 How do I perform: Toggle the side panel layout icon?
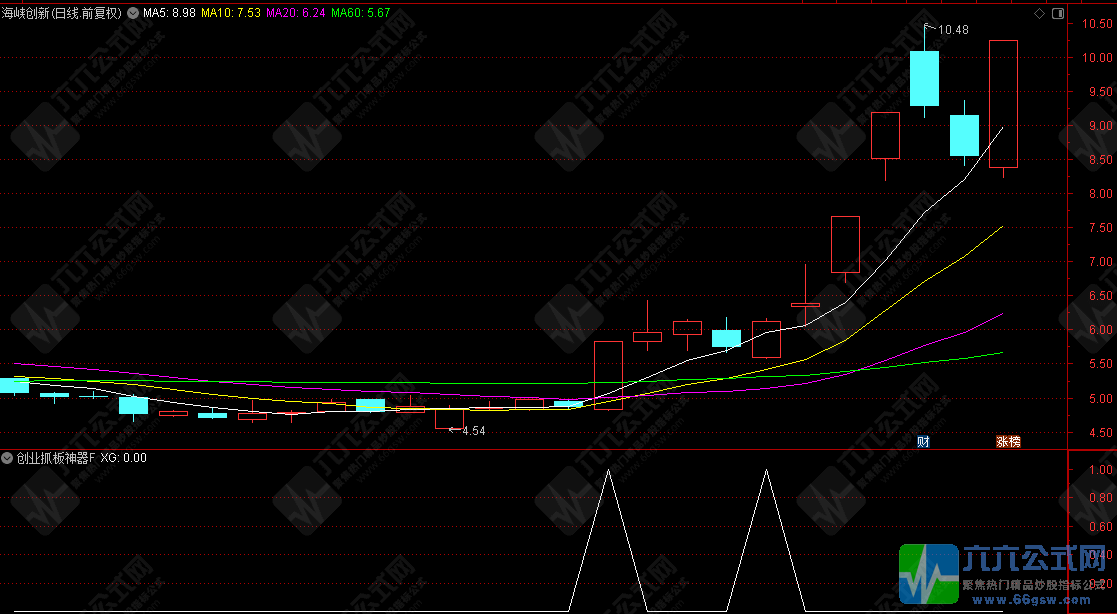pyautogui.click(x=1058, y=14)
